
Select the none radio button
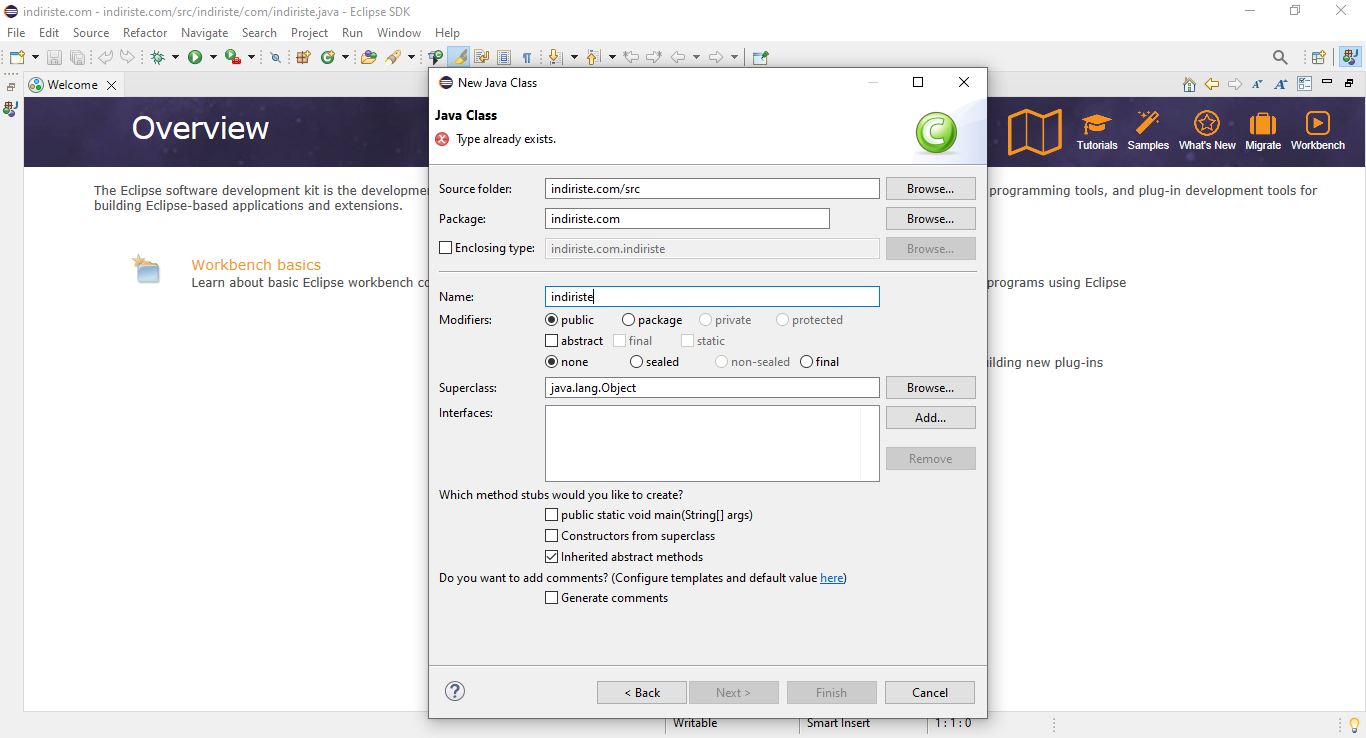point(552,362)
